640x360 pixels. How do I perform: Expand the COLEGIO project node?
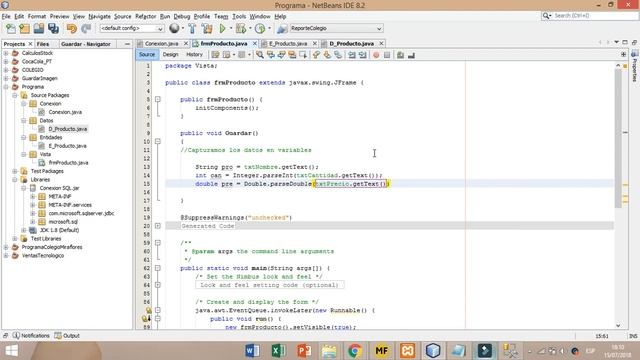point(6,70)
